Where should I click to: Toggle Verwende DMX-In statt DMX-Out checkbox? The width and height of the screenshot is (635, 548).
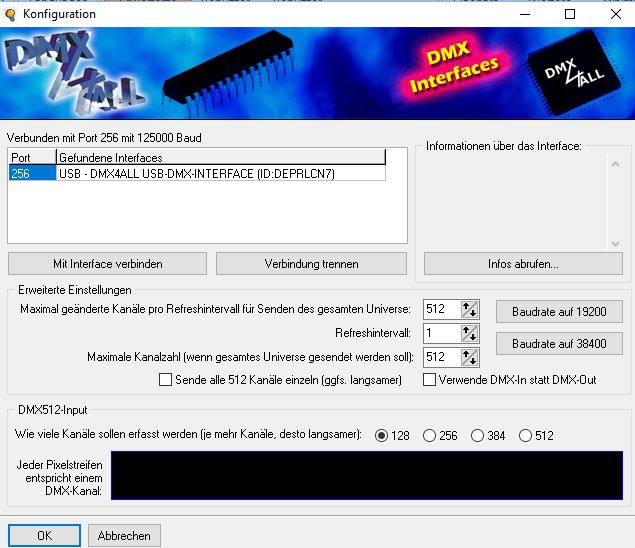[430, 380]
